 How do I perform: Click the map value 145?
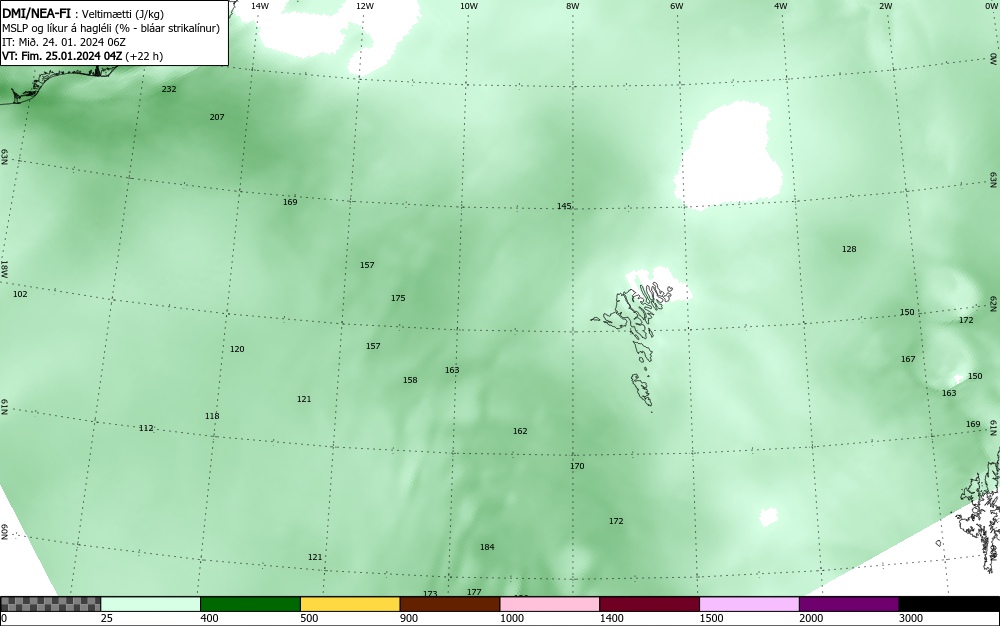click(564, 207)
